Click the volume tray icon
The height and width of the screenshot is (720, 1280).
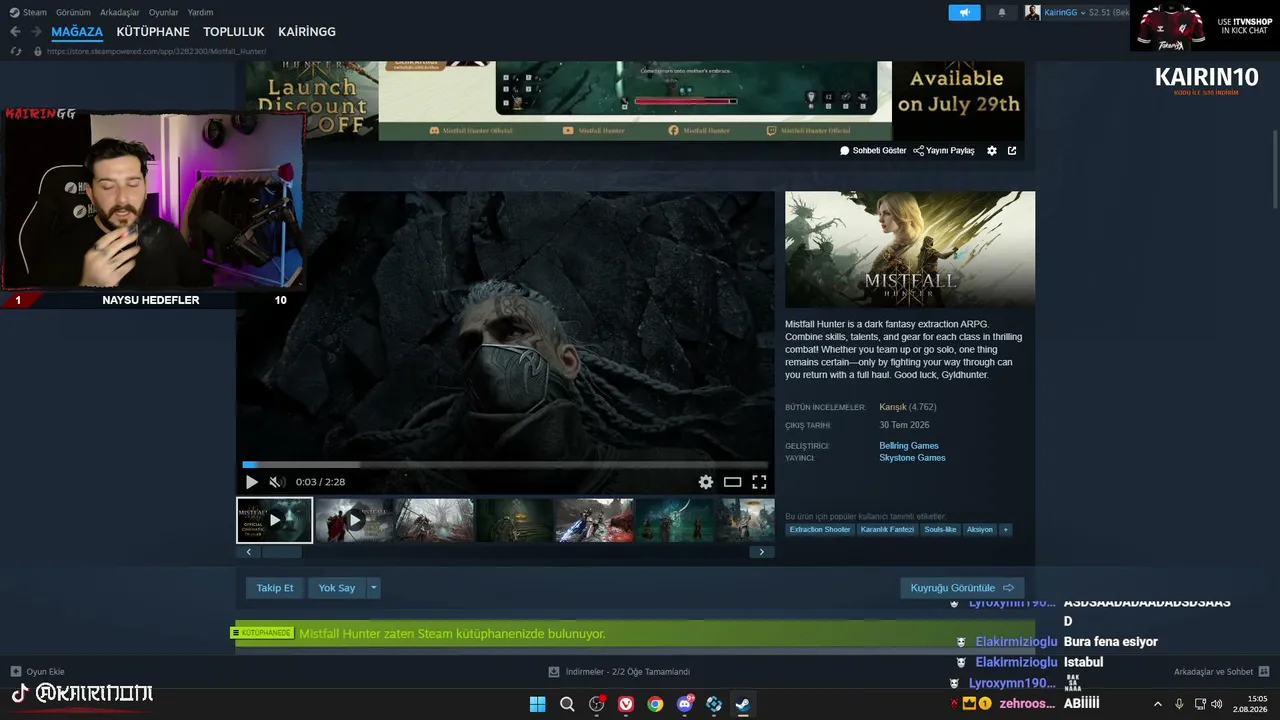point(1217,704)
